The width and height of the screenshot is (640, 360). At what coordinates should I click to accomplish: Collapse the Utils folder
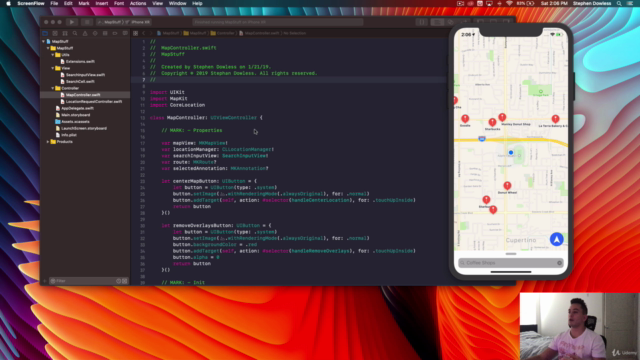coord(53,55)
